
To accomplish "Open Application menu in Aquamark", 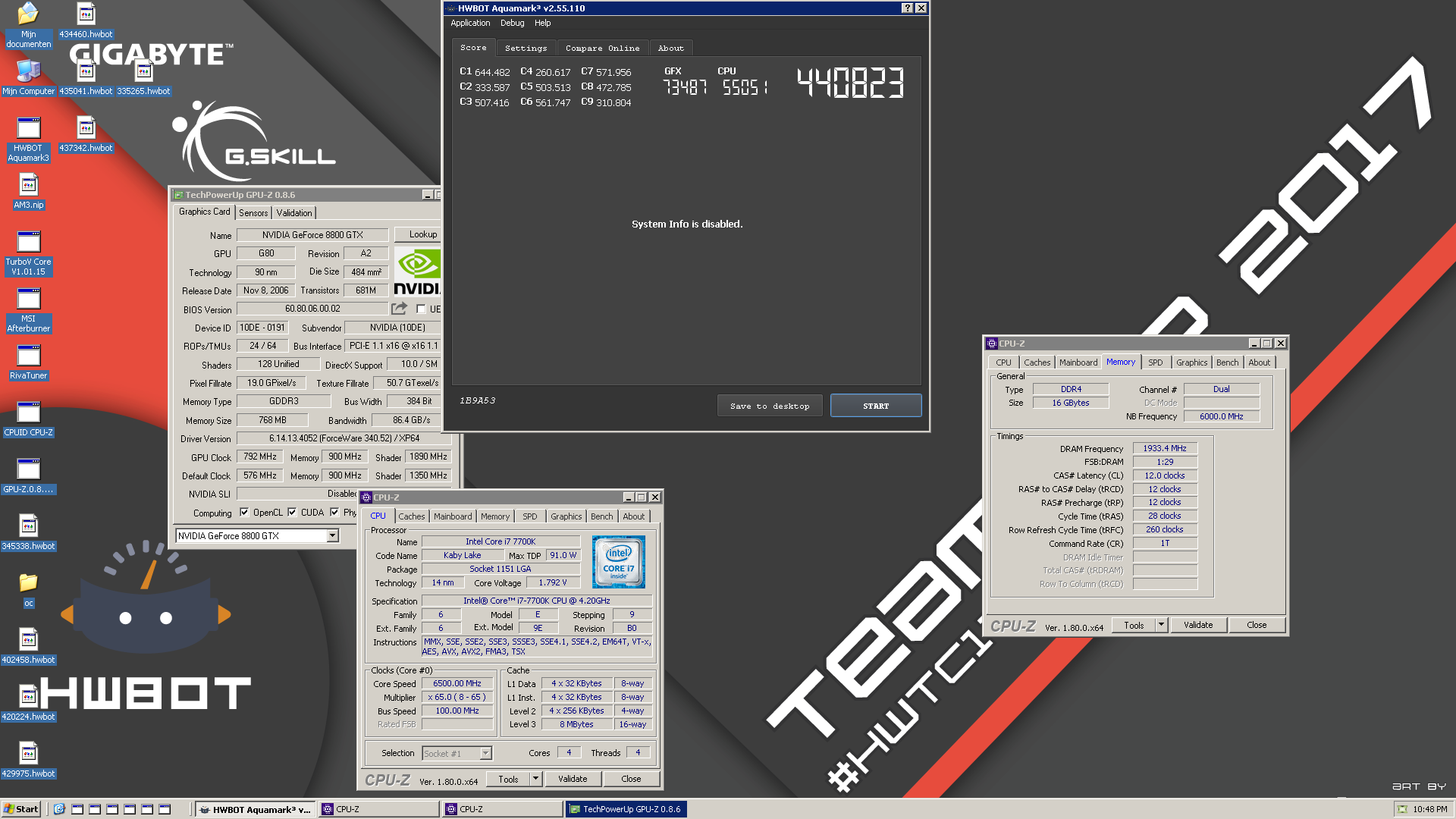I will click(470, 23).
